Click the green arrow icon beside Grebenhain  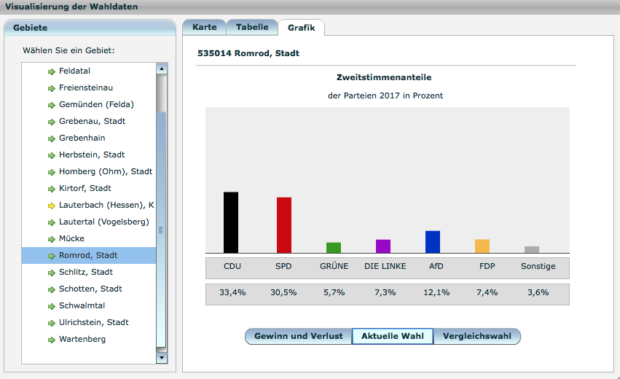51,139
